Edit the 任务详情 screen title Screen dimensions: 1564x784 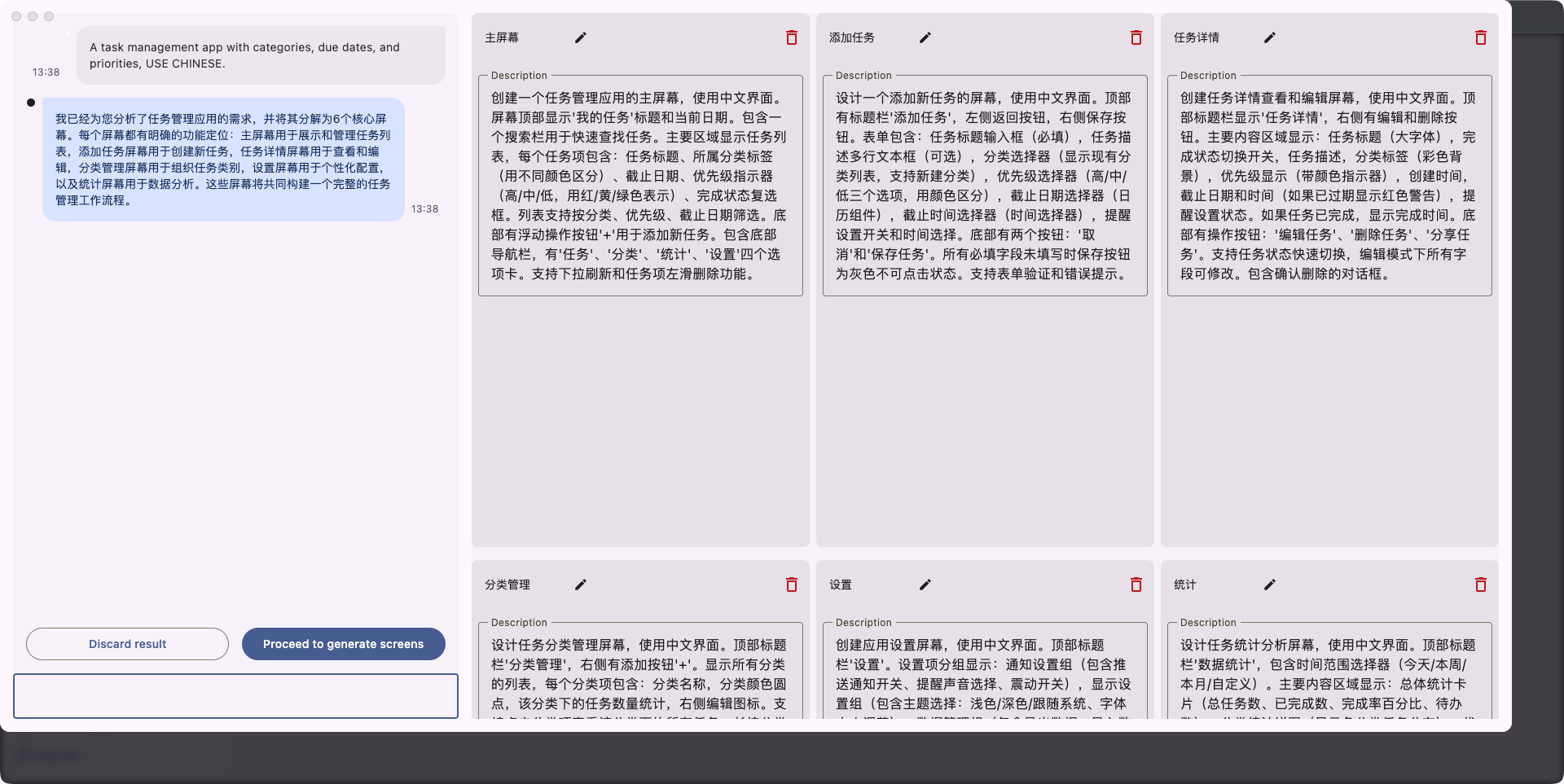pos(1270,37)
